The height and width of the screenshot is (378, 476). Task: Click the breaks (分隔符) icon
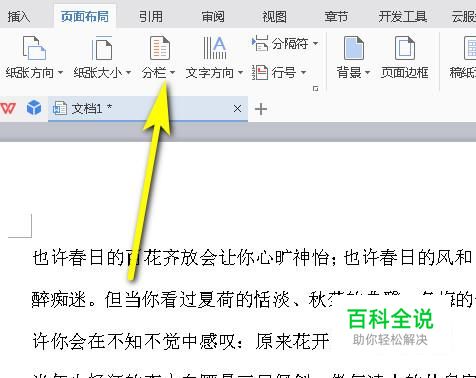(x=260, y=43)
